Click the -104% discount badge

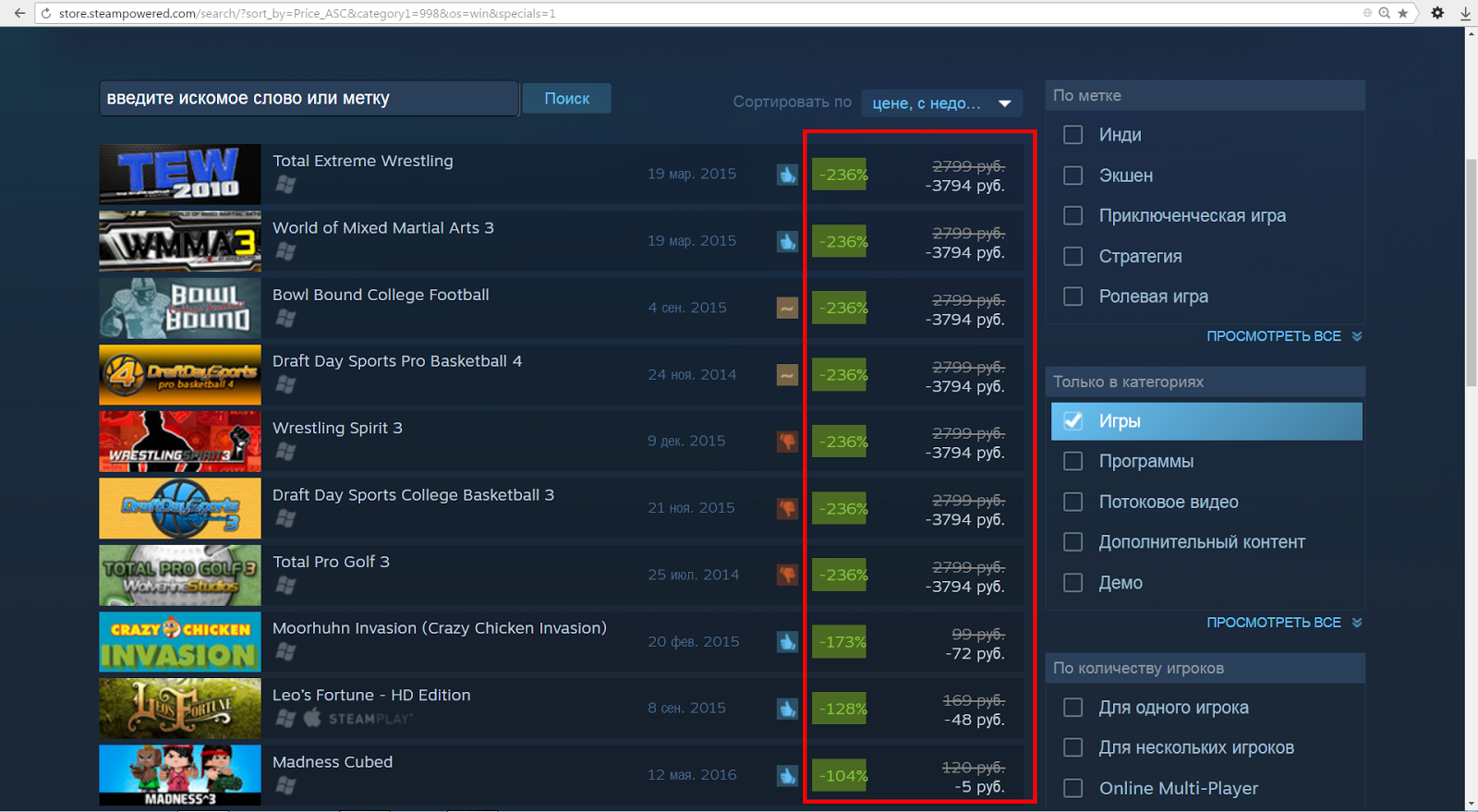(840, 775)
